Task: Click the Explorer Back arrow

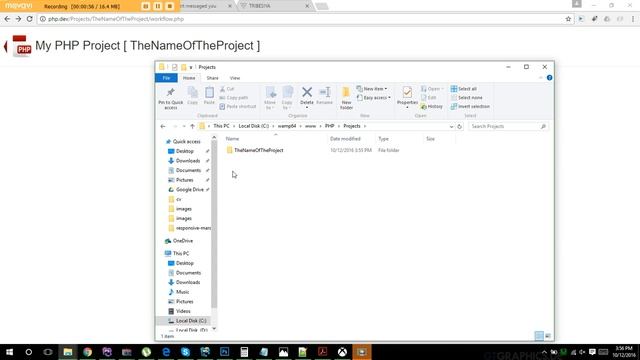Action: click(163, 127)
